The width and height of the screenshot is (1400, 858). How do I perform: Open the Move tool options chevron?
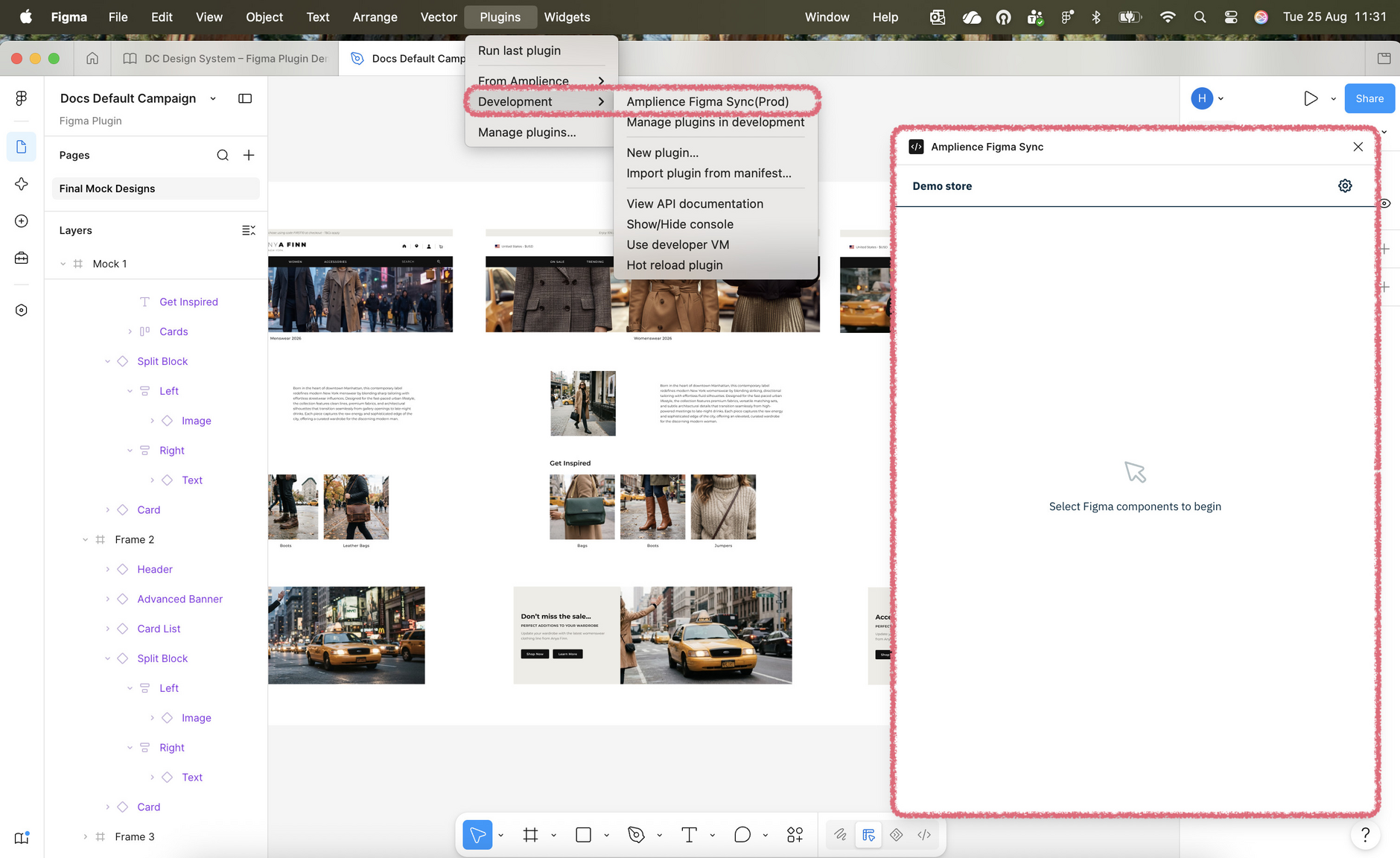501,836
